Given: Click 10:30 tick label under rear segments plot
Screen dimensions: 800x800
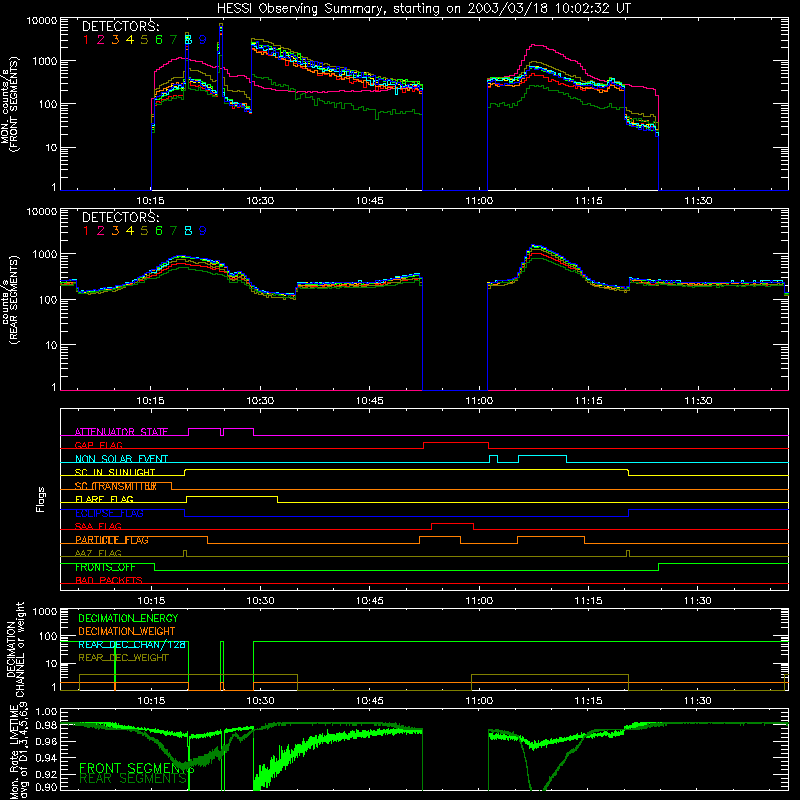Looking at the screenshot, I should tap(260, 401).
